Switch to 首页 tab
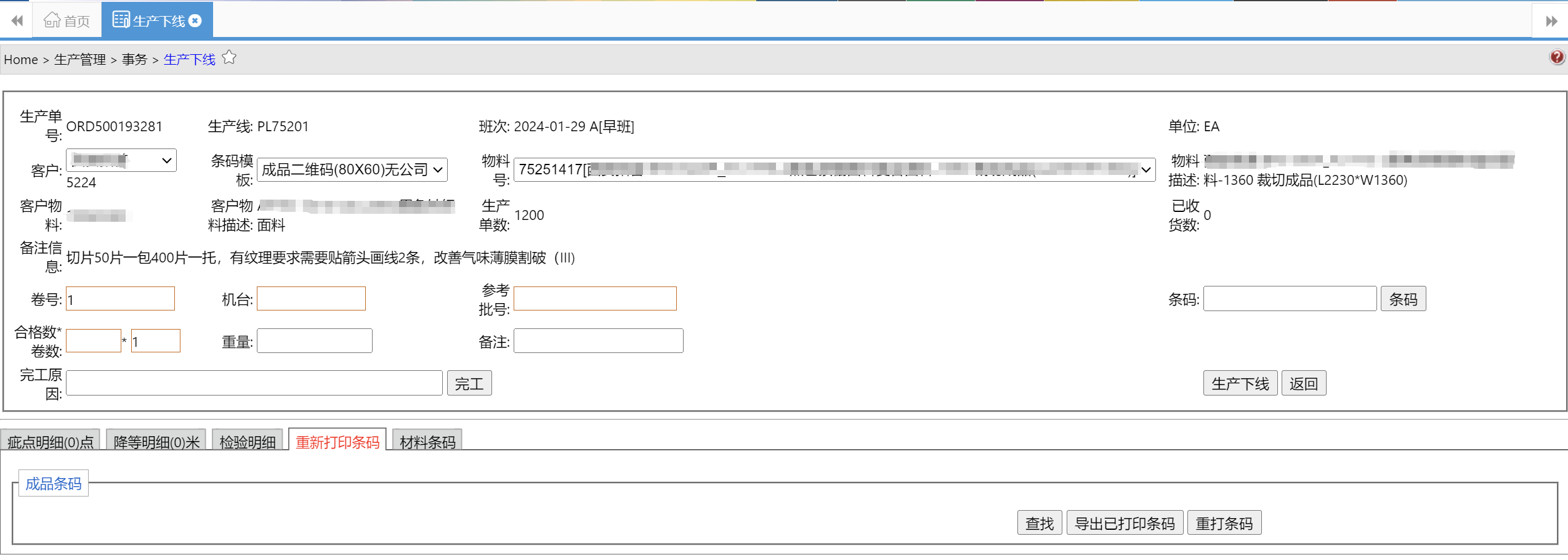 pyautogui.click(x=67, y=21)
